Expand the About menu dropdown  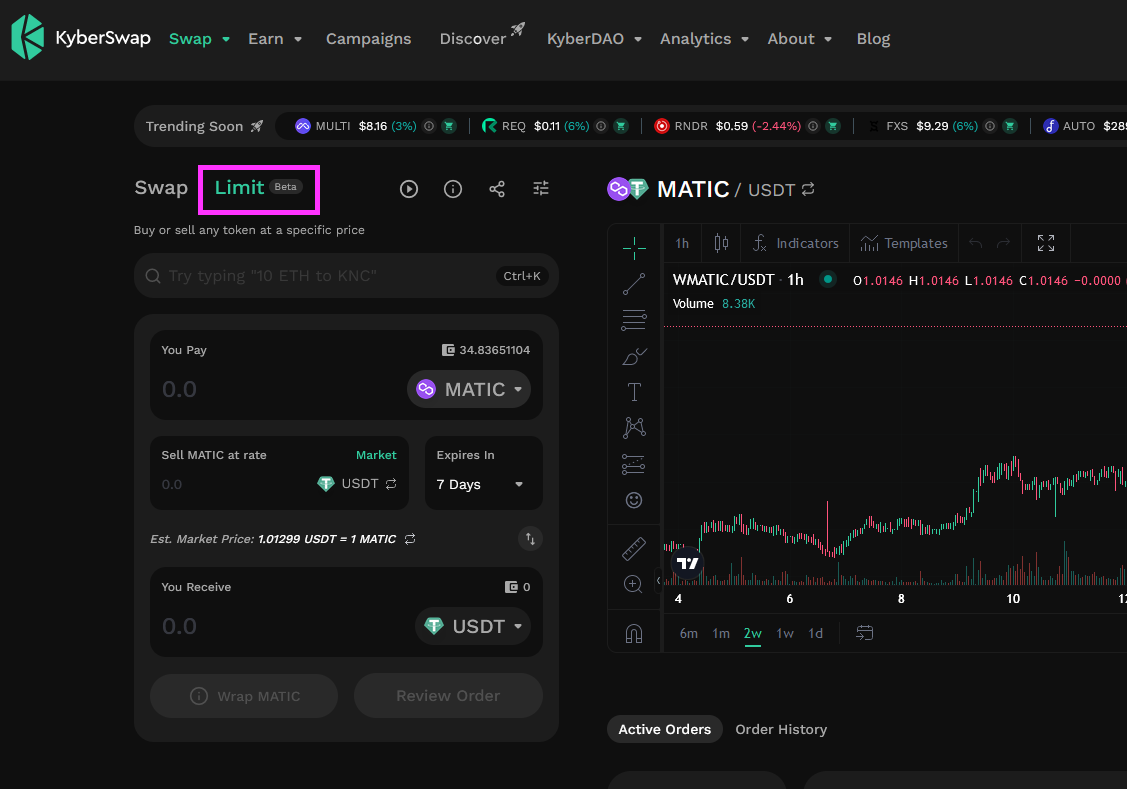point(828,40)
